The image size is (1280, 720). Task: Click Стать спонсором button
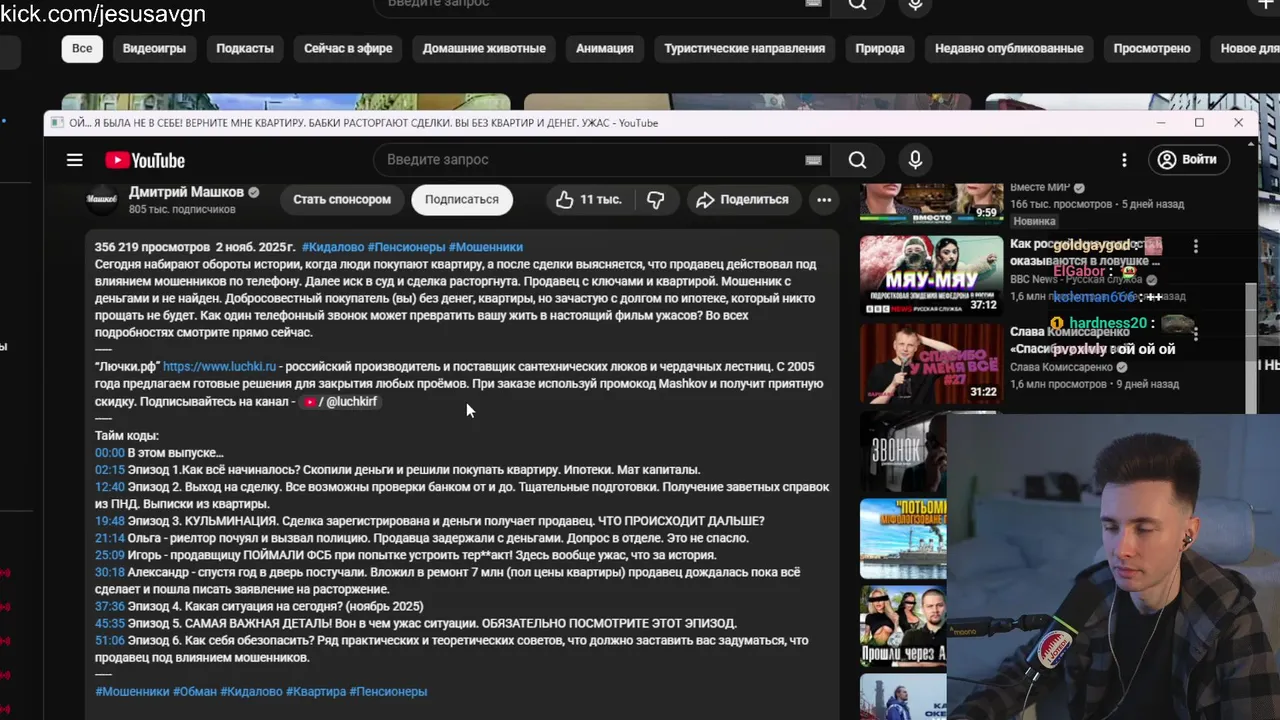coord(342,200)
